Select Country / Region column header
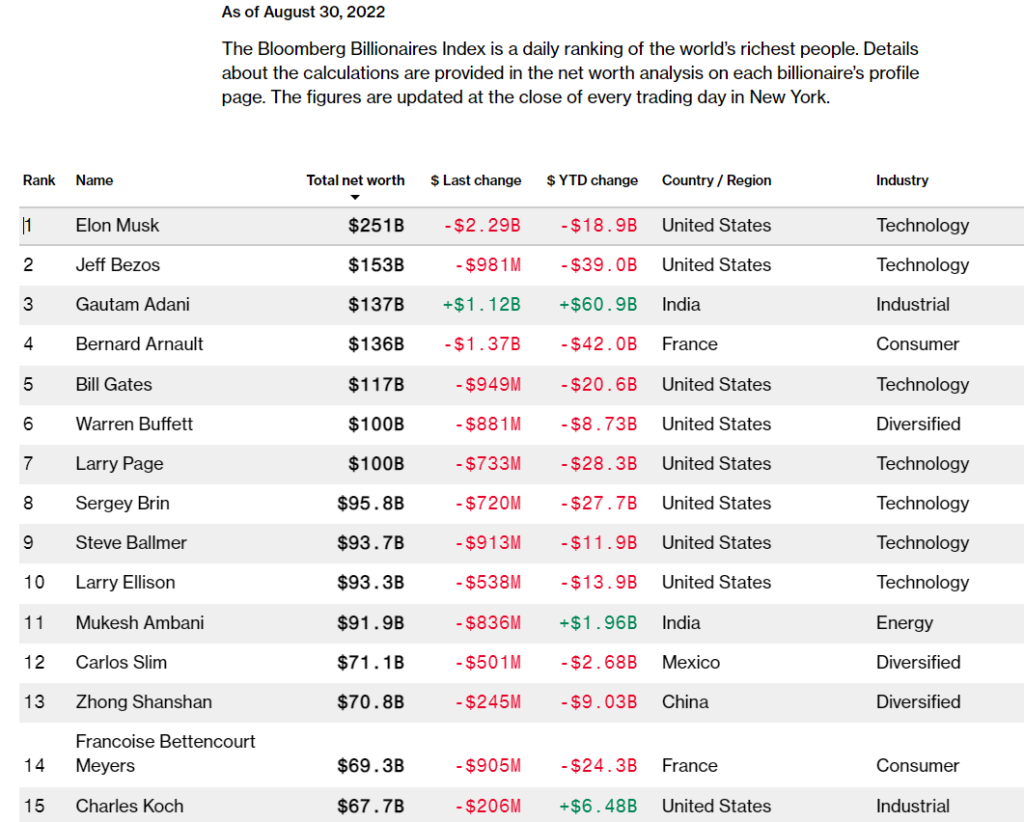This screenshot has height=822, width=1024. [x=716, y=181]
